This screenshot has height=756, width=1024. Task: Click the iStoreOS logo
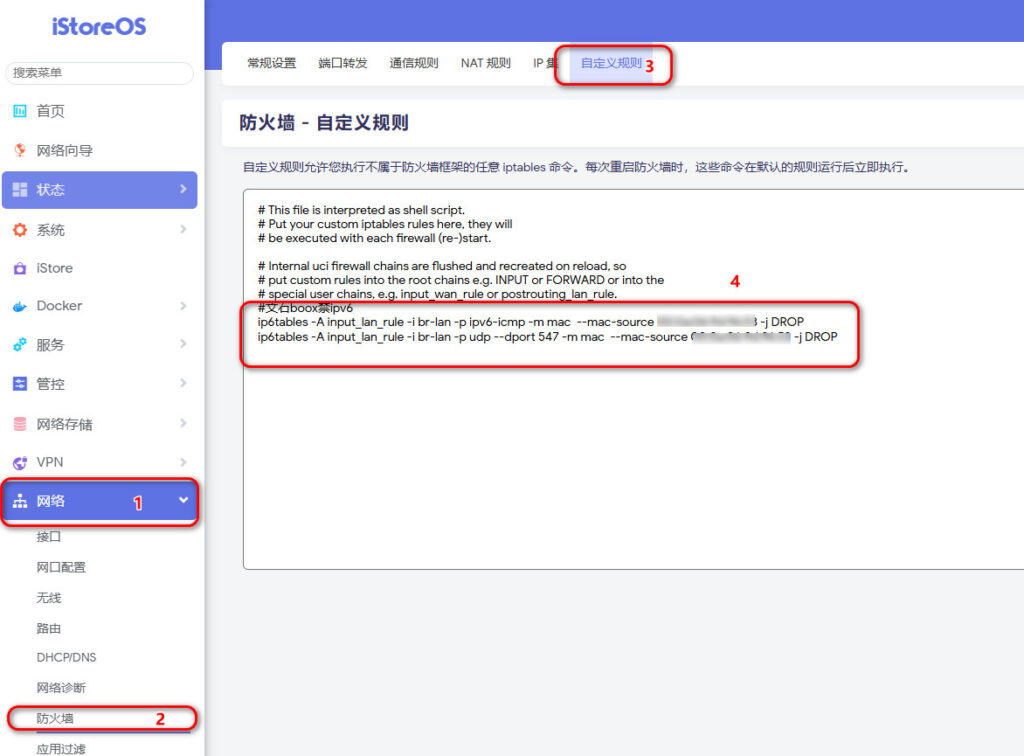coord(100,26)
